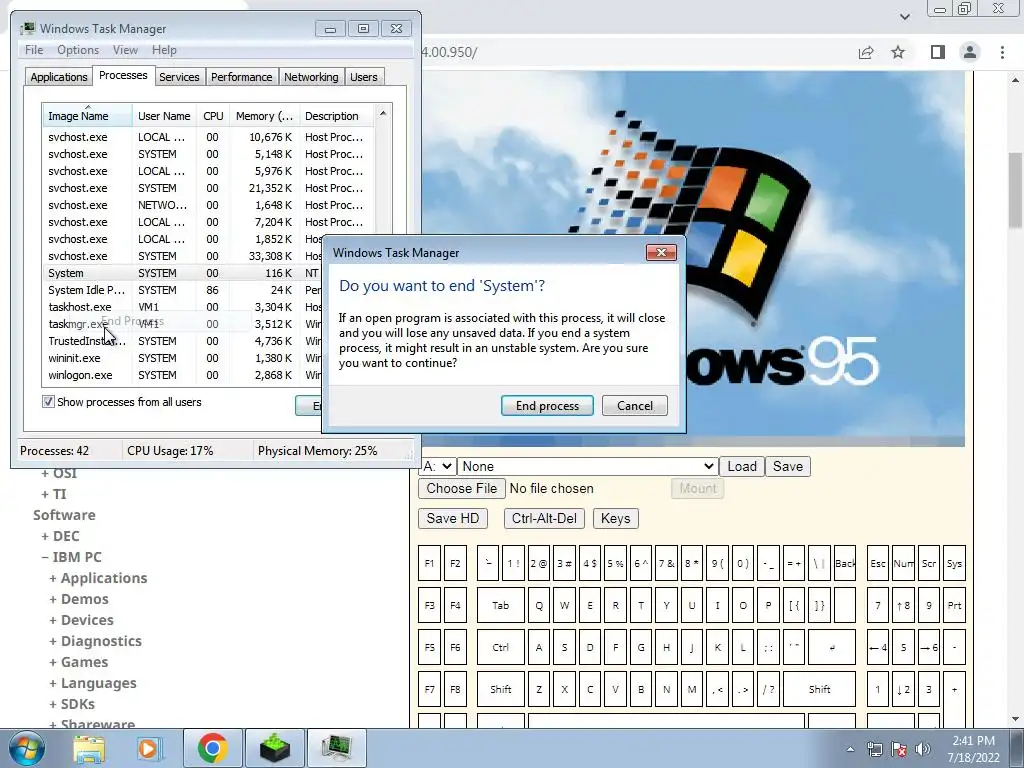This screenshot has width=1024, height=768.
Task: Open Task Manager View menu
Action: click(x=125, y=50)
